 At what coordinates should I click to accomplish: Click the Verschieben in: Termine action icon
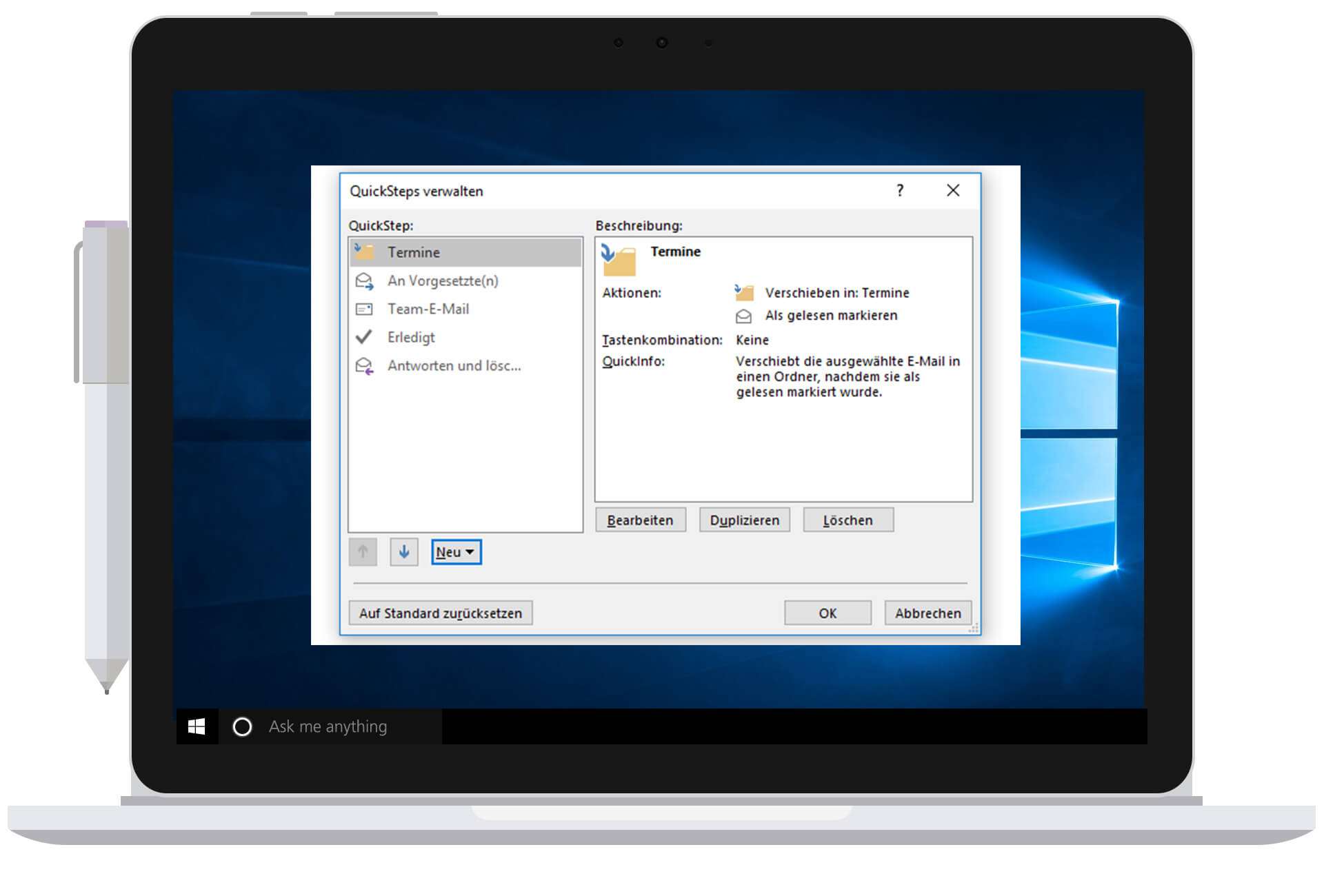pos(744,293)
